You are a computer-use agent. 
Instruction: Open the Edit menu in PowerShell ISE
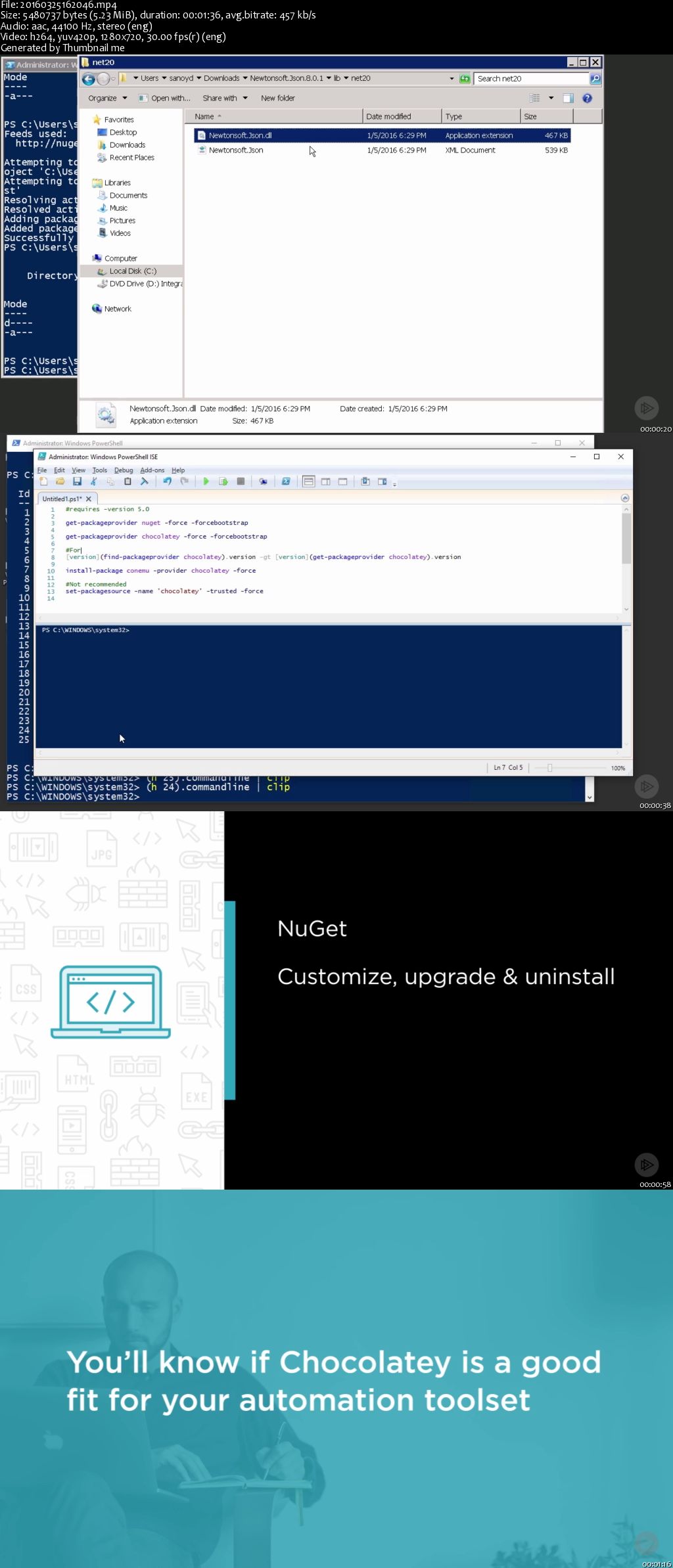coord(59,470)
